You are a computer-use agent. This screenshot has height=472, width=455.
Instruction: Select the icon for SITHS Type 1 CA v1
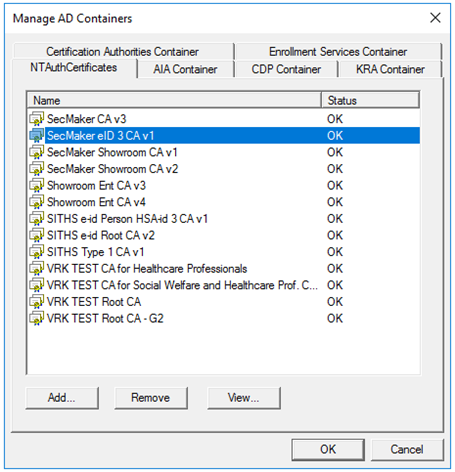coord(36,252)
